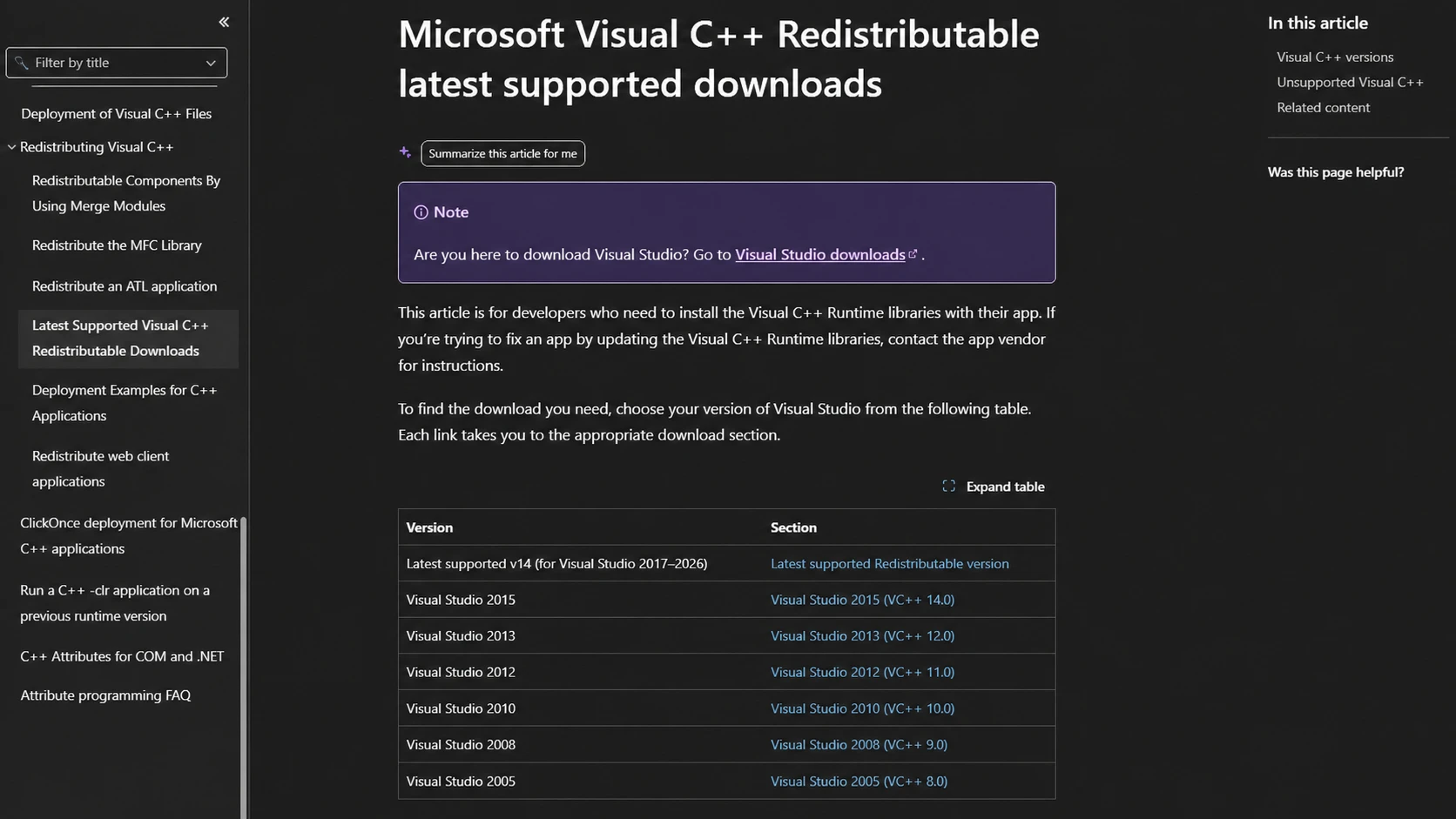1456x819 pixels.
Task: Jump to Unsupported Visual C++ section
Action: click(x=1350, y=83)
